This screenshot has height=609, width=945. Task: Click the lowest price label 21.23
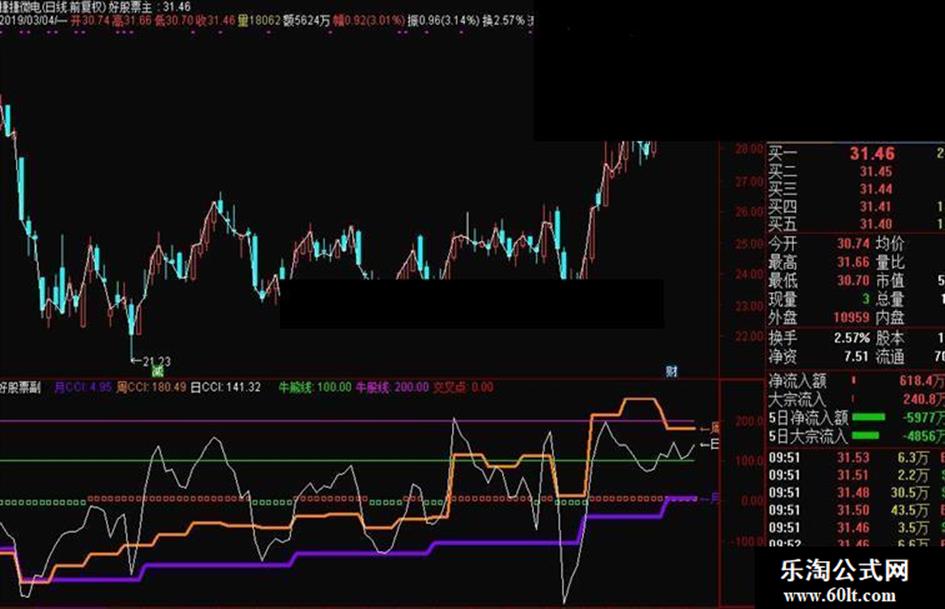(156, 361)
